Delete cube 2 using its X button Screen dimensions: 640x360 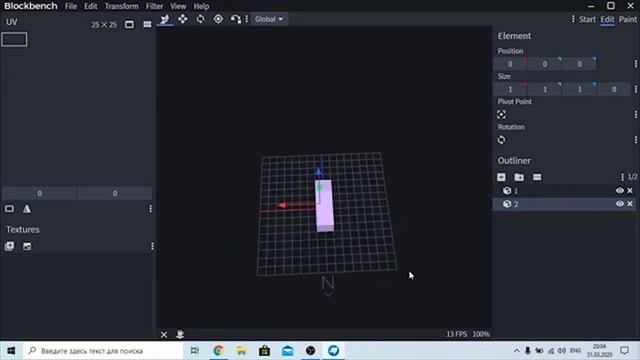(x=630, y=204)
